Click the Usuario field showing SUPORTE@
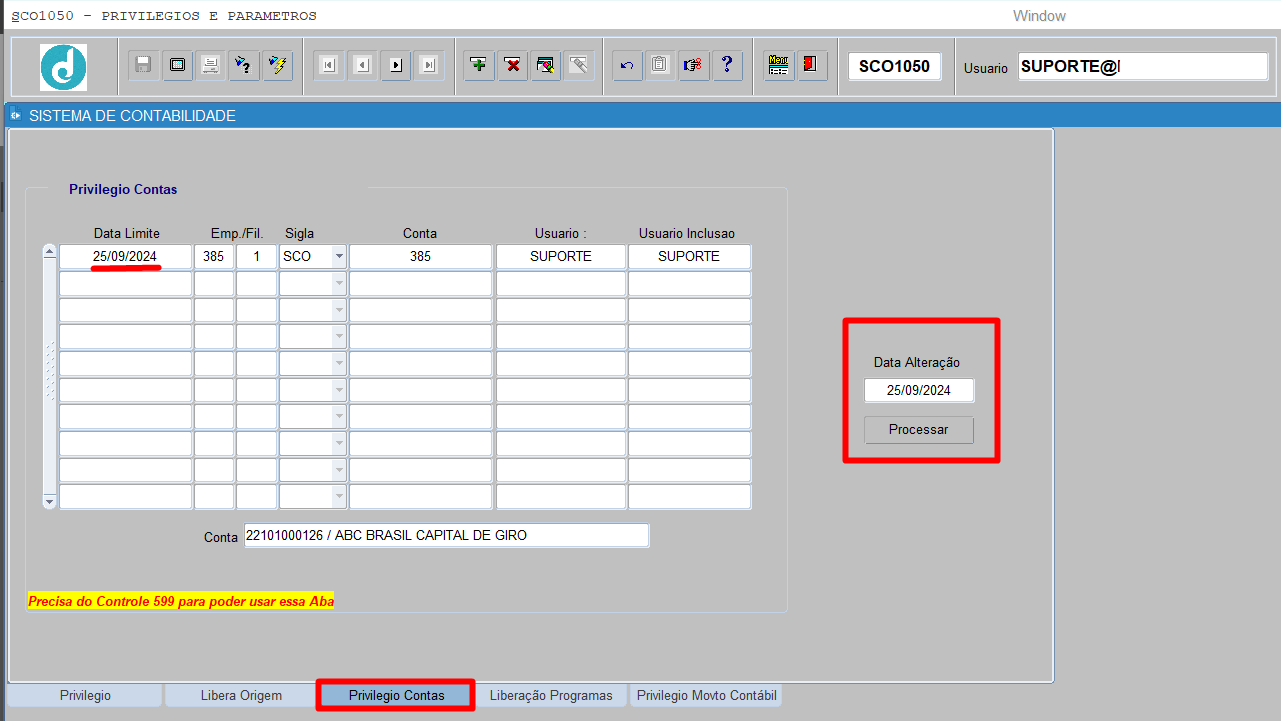The height and width of the screenshot is (721, 1281). [1143, 67]
